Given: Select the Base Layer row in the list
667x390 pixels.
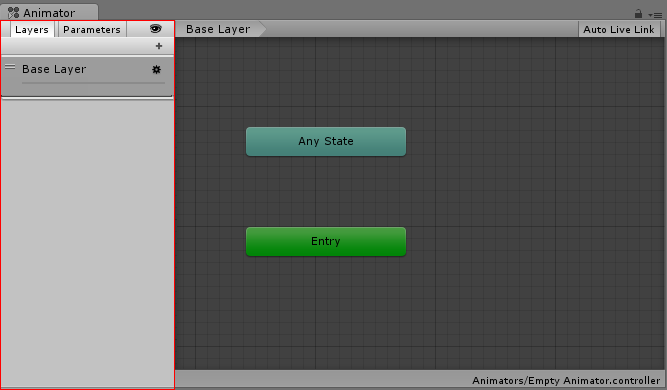Looking at the screenshot, I should click(x=87, y=77).
